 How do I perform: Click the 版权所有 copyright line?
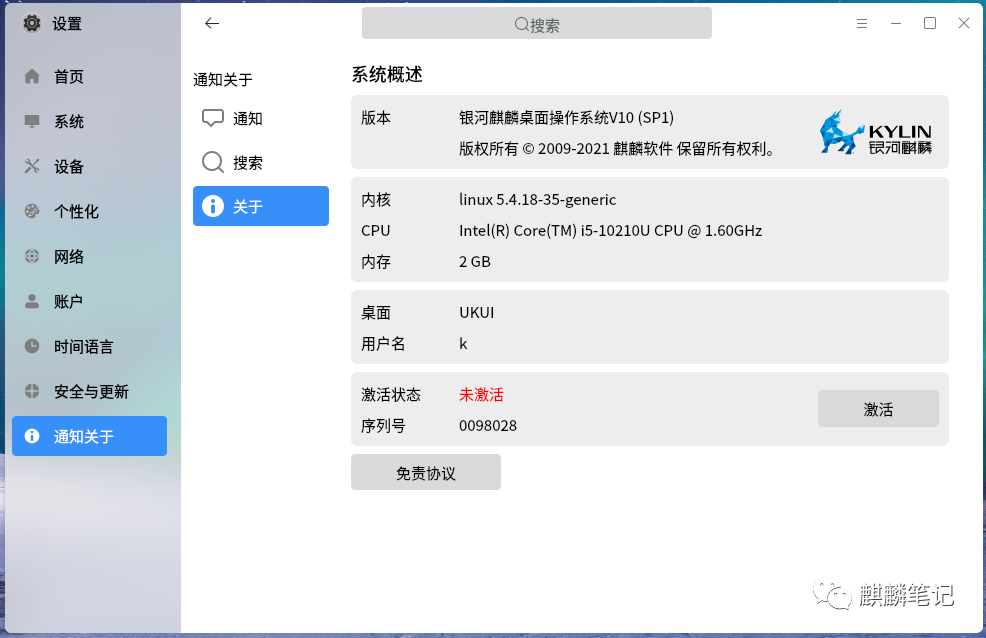coord(617,149)
